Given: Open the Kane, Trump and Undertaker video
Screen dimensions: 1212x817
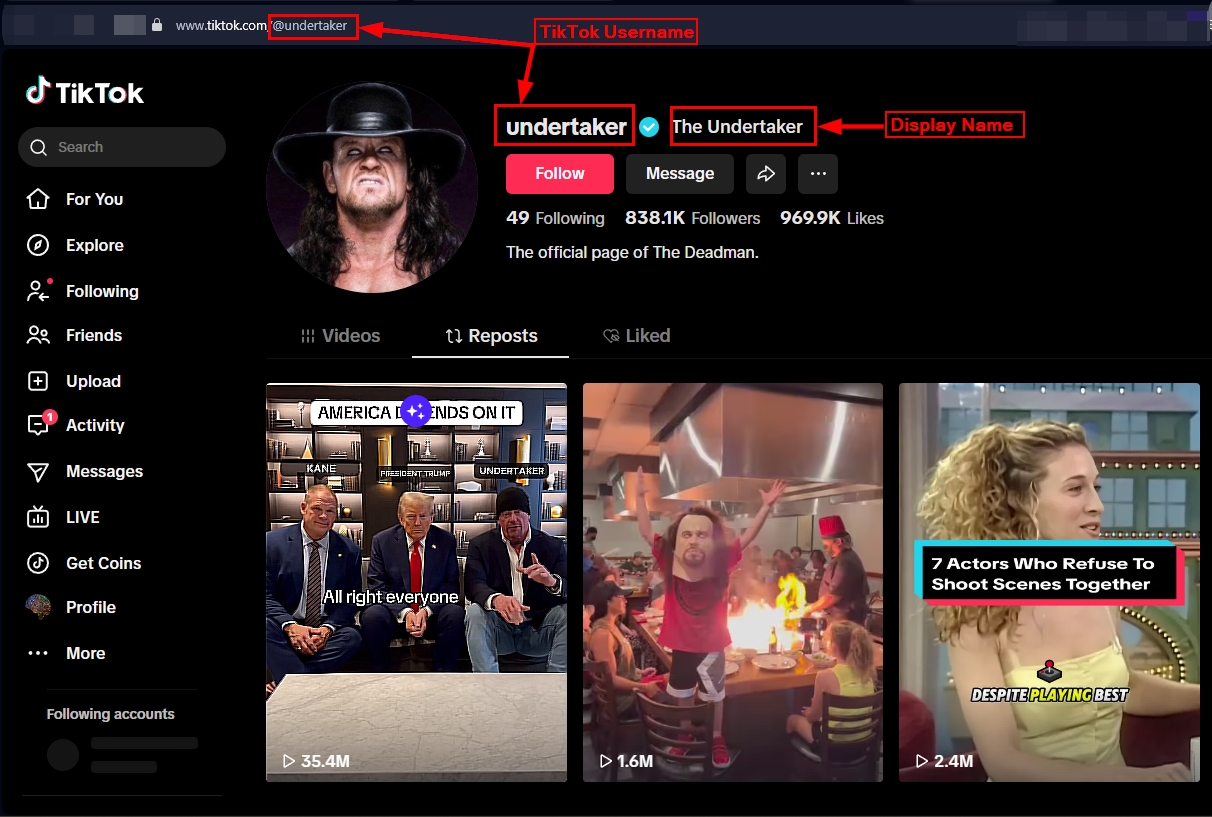Looking at the screenshot, I should click(x=416, y=582).
